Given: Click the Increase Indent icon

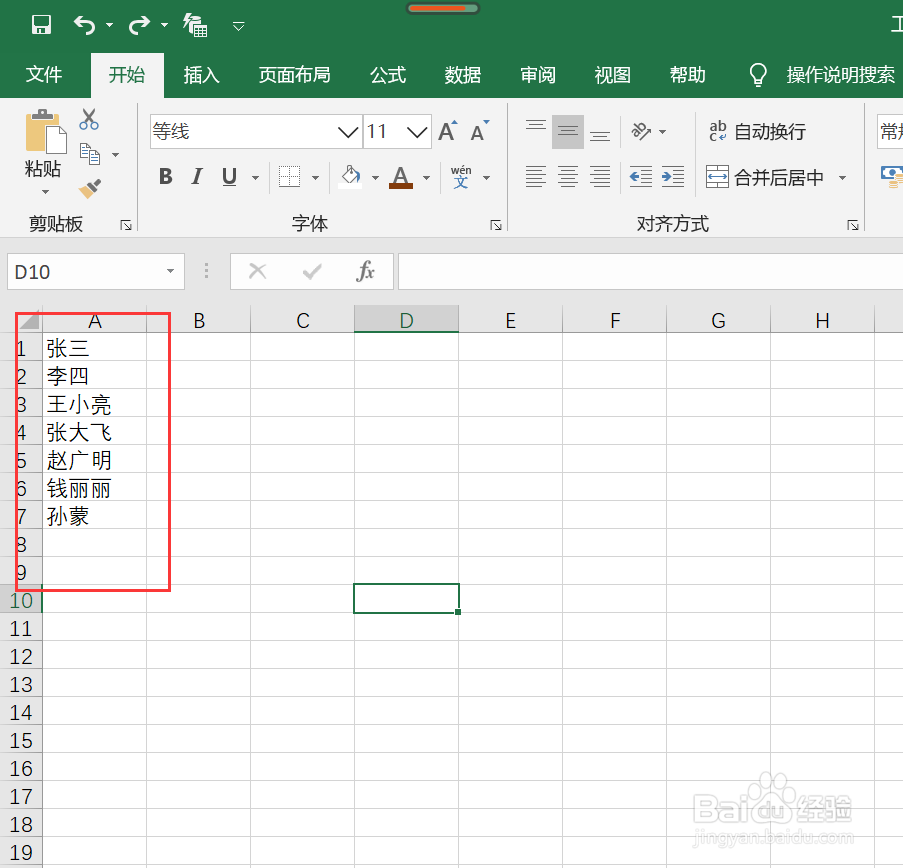Looking at the screenshot, I should pos(673,177).
